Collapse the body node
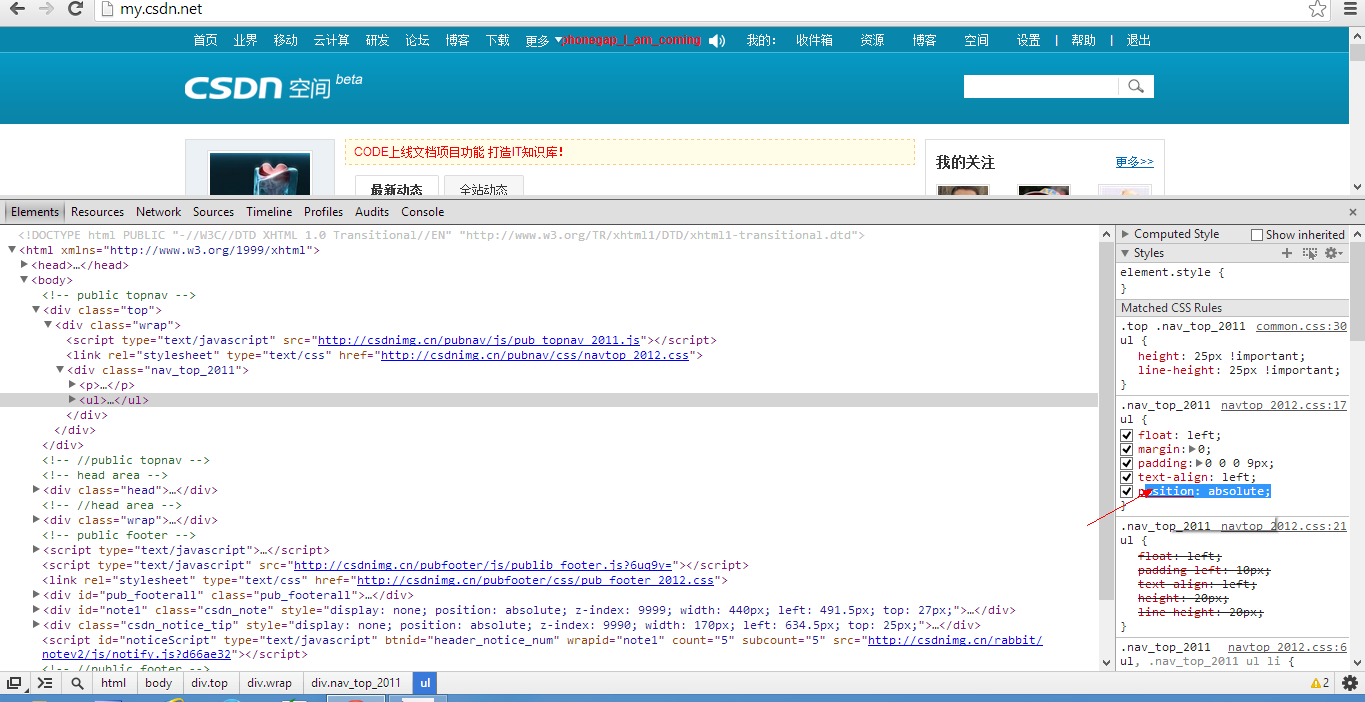This screenshot has height=702, width=1365. (x=24, y=280)
